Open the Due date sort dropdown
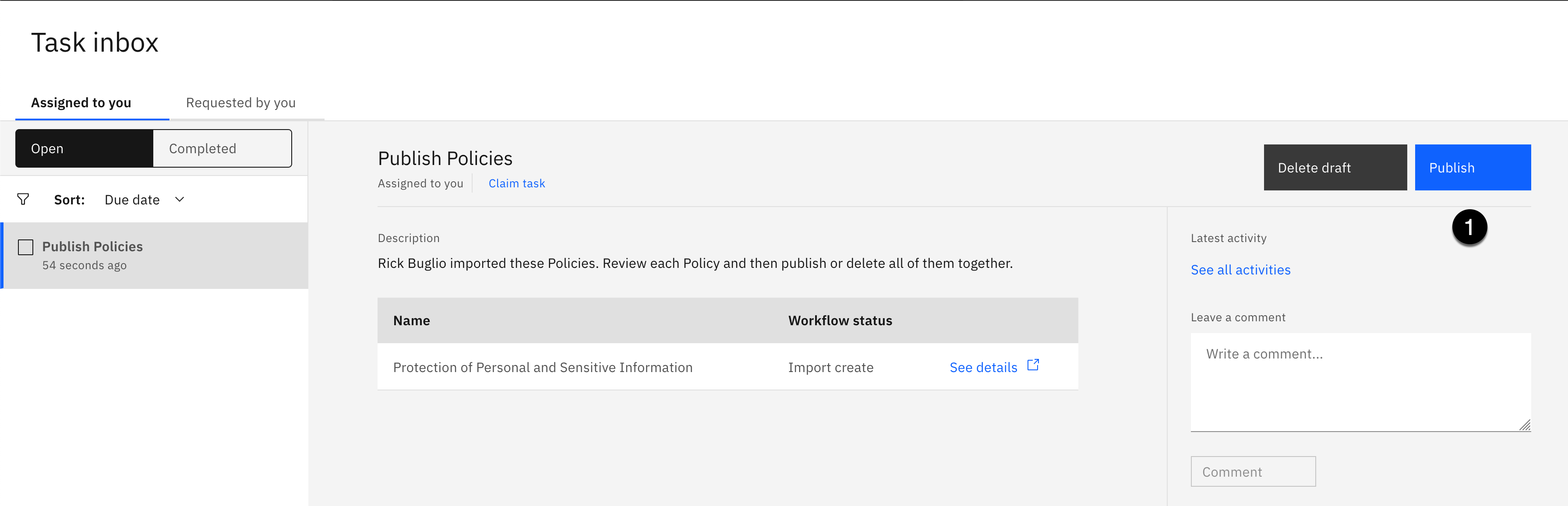The height and width of the screenshot is (506, 1568). coord(132,200)
